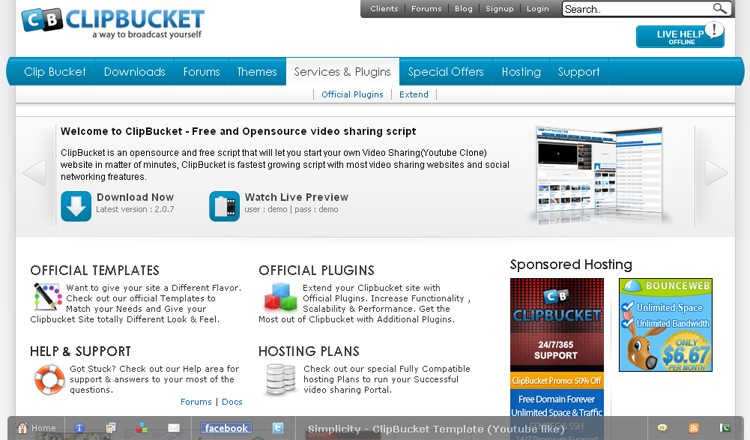Click the Signup link in top bar
The width and height of the screenshot is (750, 440).
click(x=499, y=9)
